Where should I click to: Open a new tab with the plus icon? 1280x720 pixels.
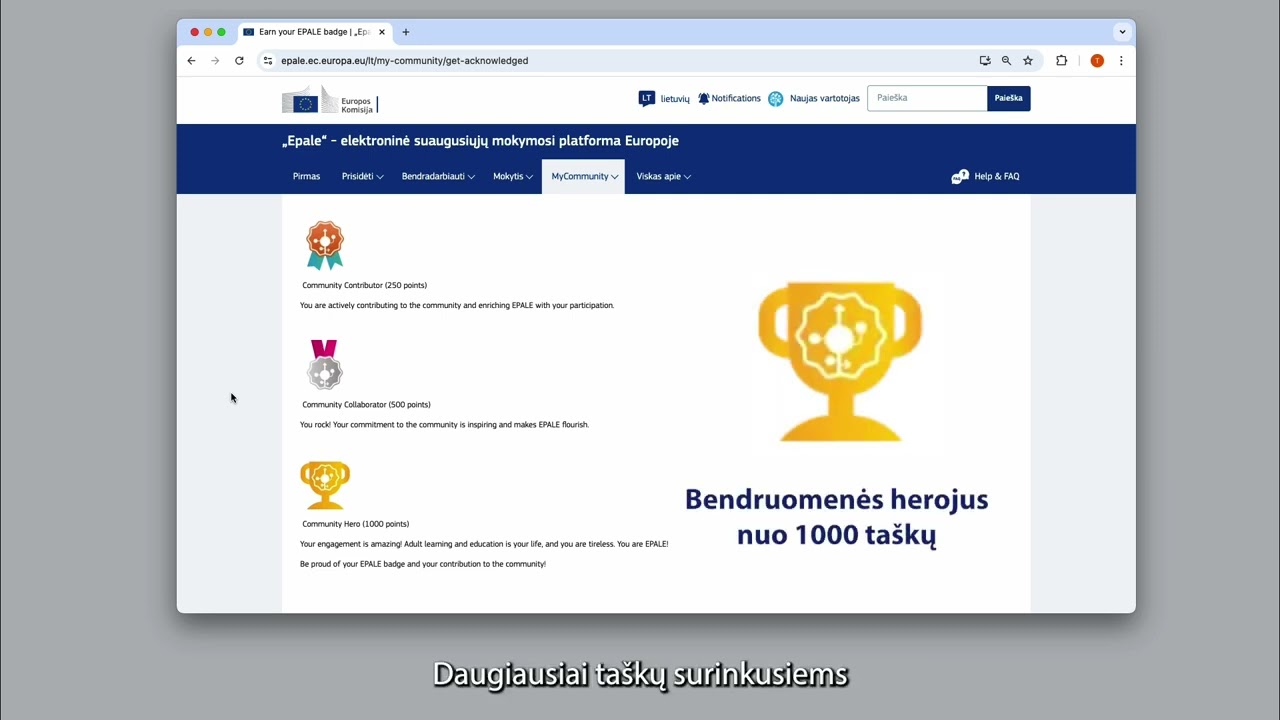(406, 32)
